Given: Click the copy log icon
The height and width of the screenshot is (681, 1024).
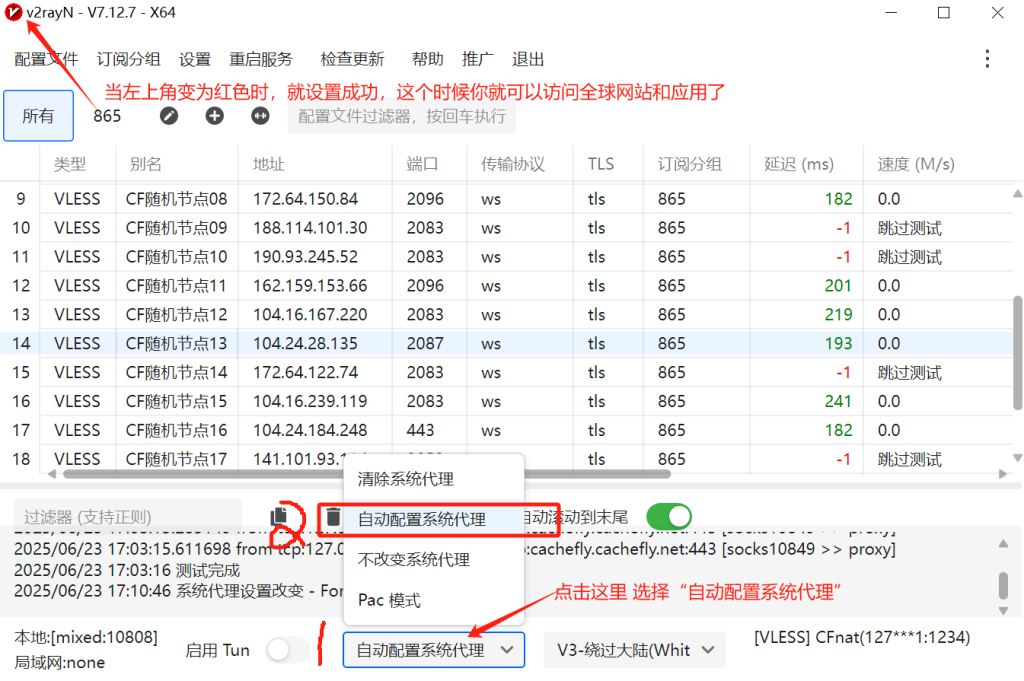Looking at the screenshot, I should [280, 516].
